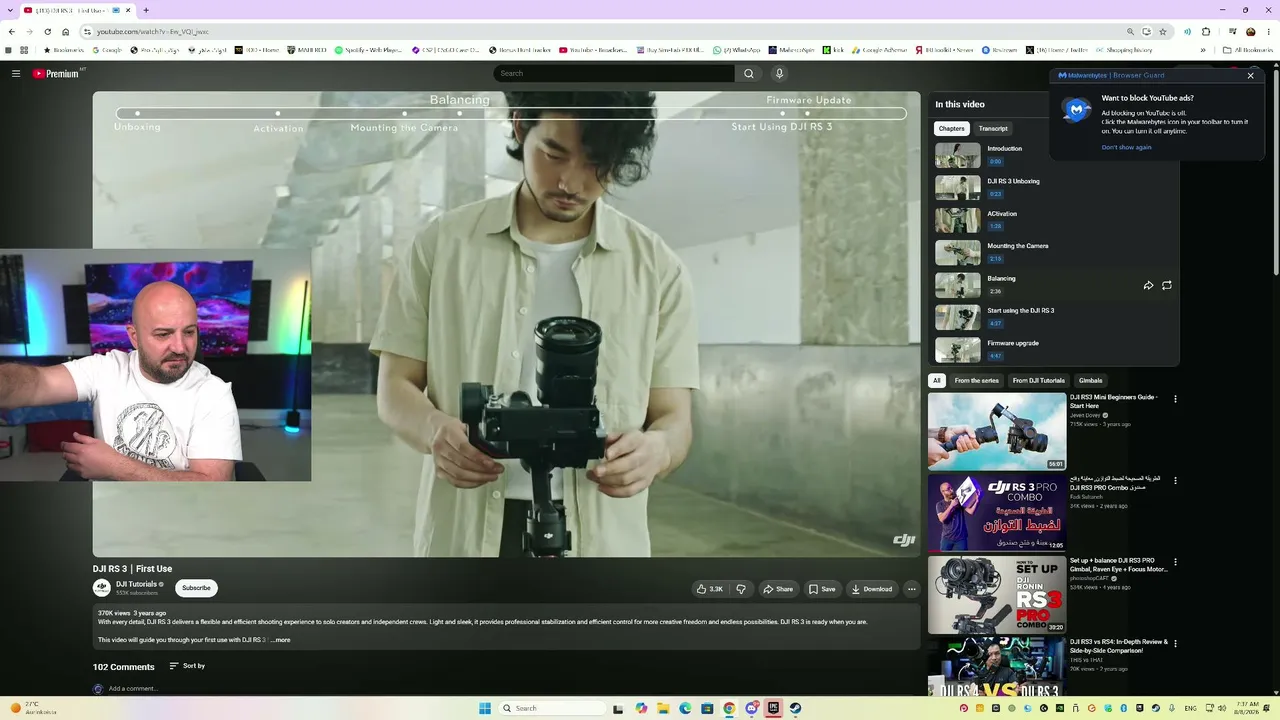
Task: Click the Windows taskbar Search box
Action: tap(553, 708)
